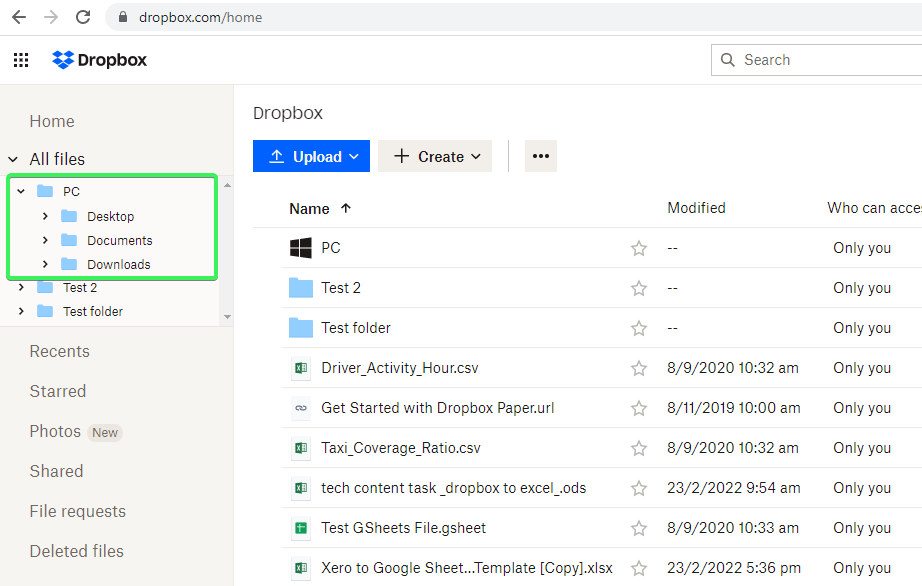Go back with browser back arrow
Image resolution: width=922 pixels, height=586 pixels.
click(19, 17)
